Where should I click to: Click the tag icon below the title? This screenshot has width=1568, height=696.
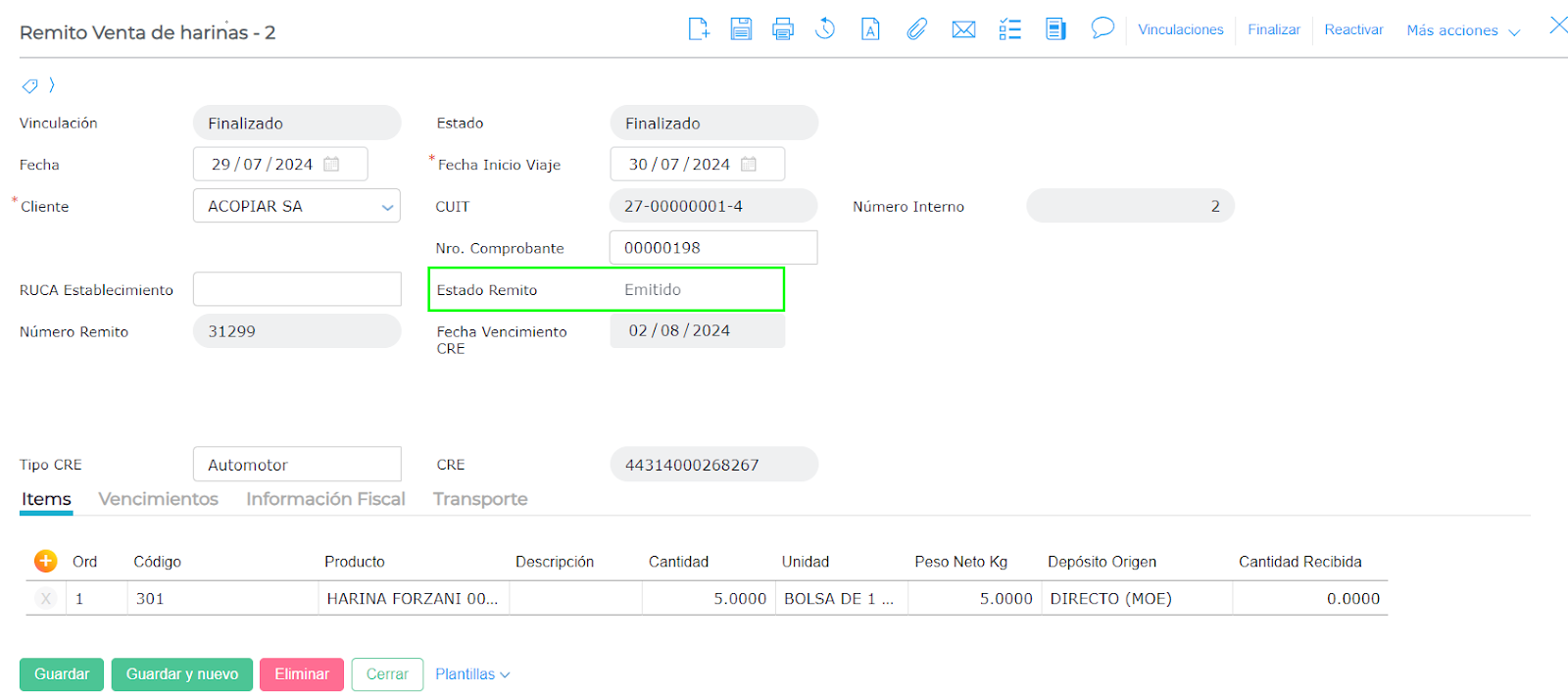30,86
